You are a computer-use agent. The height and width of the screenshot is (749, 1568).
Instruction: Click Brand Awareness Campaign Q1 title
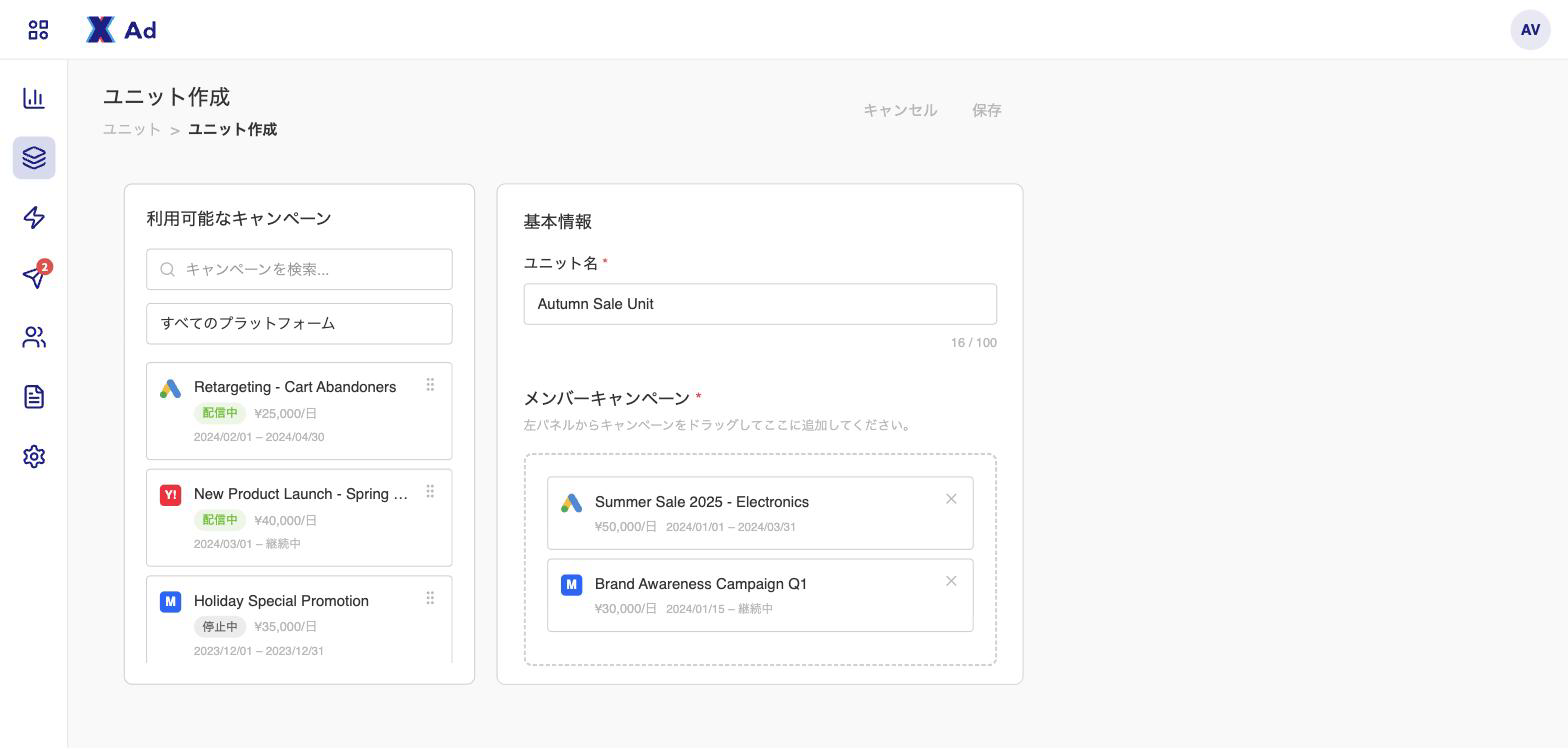coord(701,584)
